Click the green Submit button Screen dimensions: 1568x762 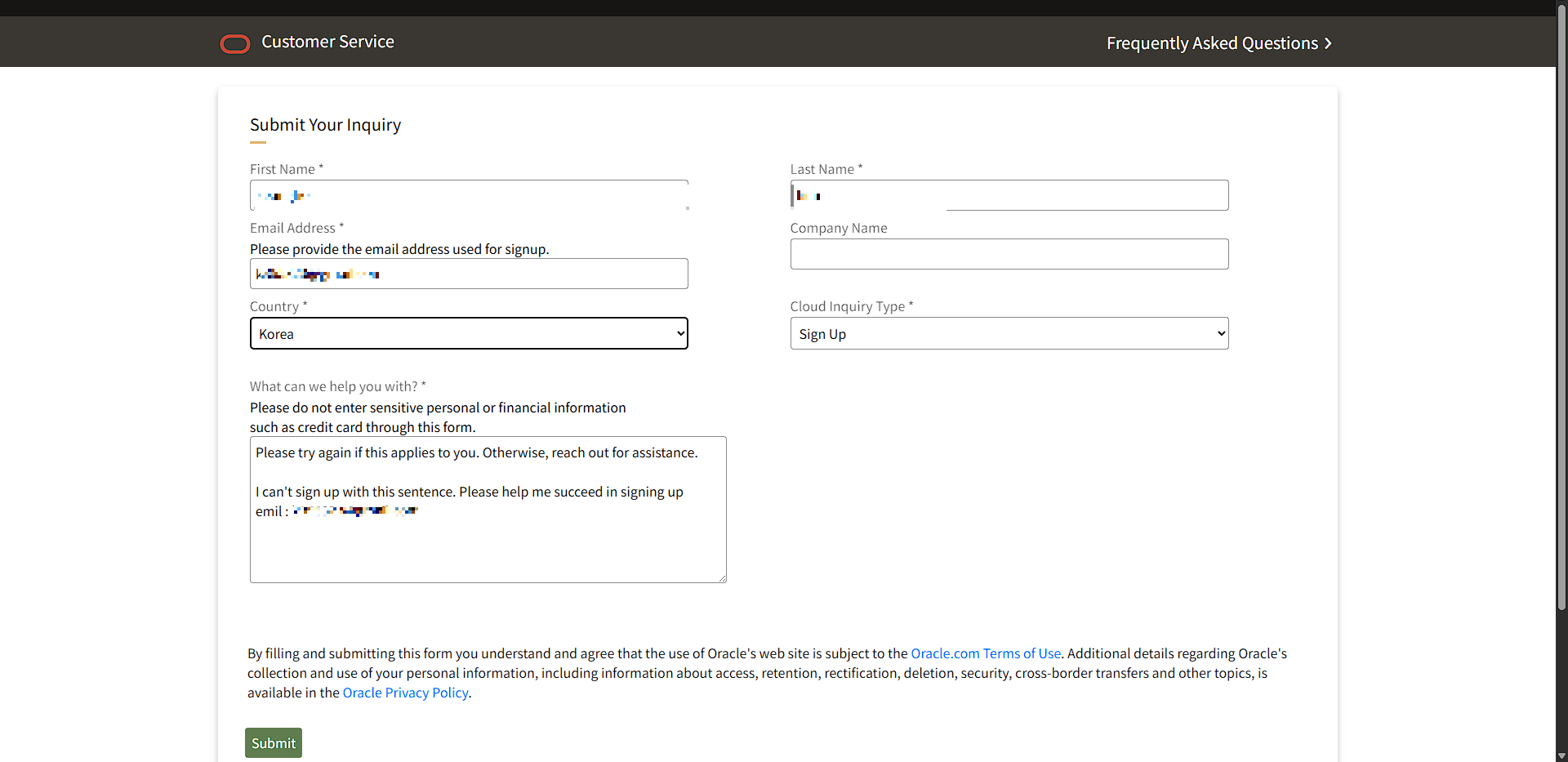[x=274, y=743]
